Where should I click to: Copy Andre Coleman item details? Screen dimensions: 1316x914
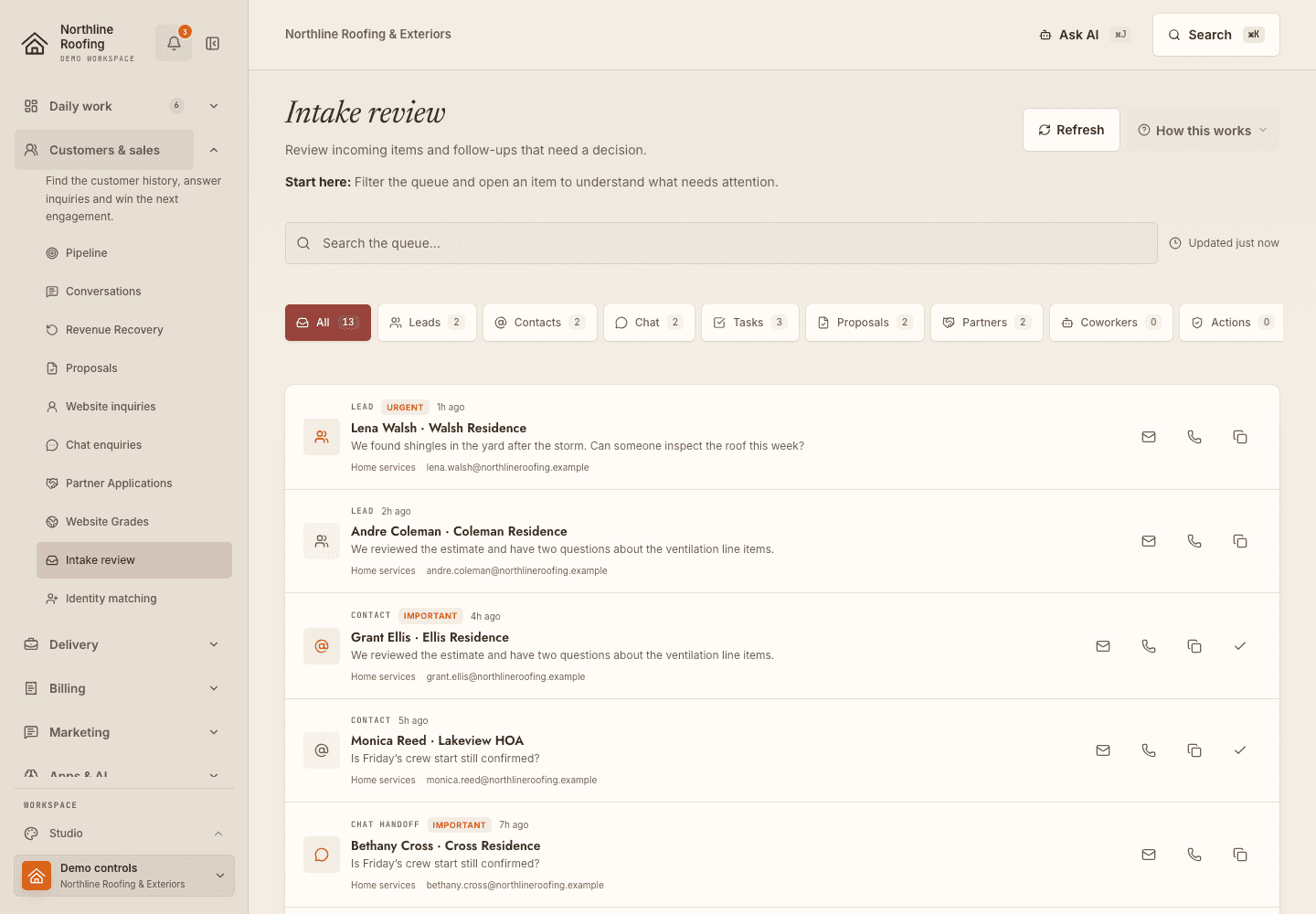point(1240,541)
